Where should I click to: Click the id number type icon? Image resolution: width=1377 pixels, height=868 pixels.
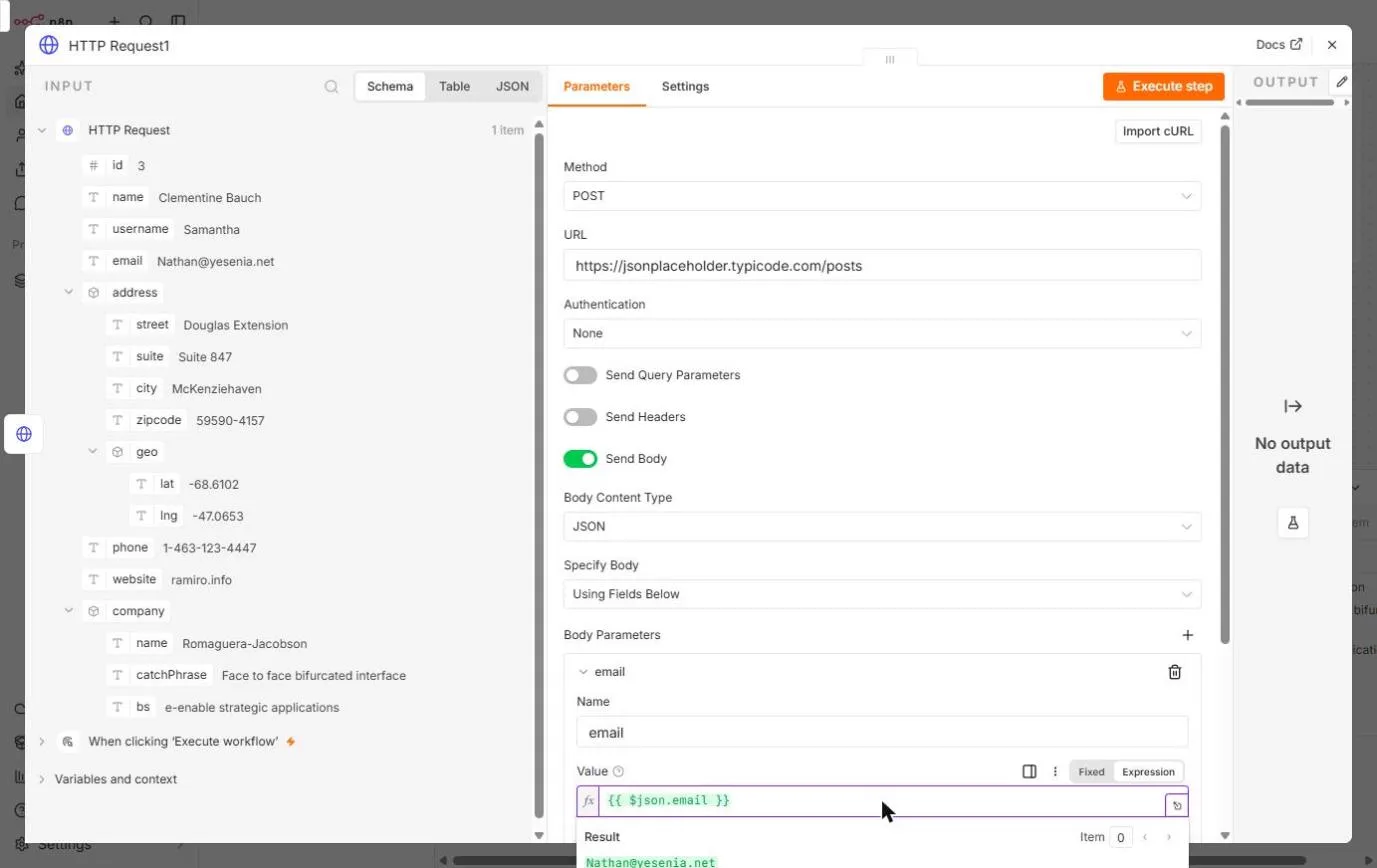point(94,165)
